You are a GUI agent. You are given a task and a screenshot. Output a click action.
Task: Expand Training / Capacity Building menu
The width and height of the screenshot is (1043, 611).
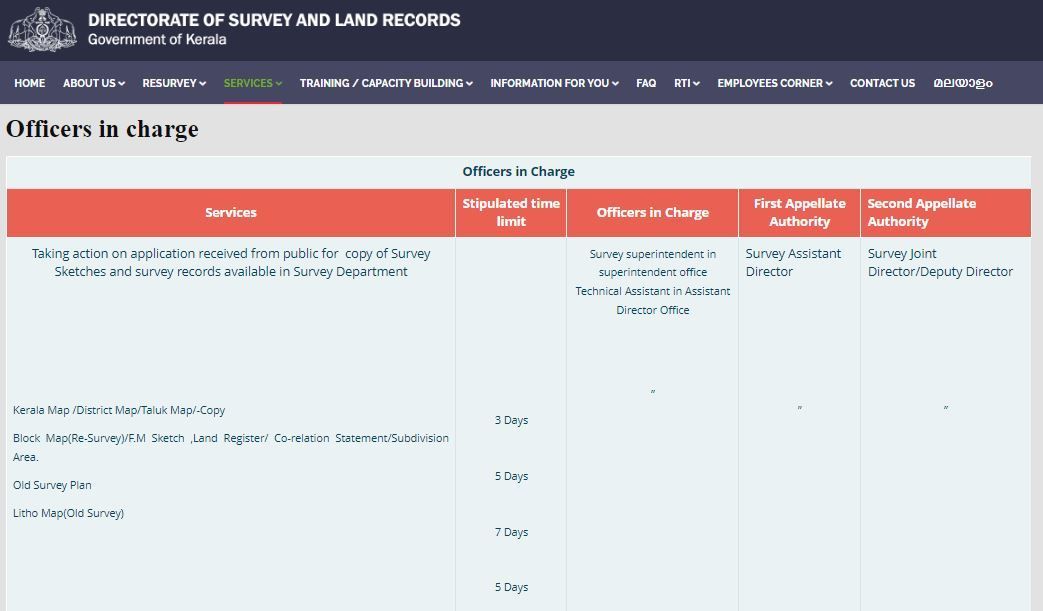(x=386, y=83)
